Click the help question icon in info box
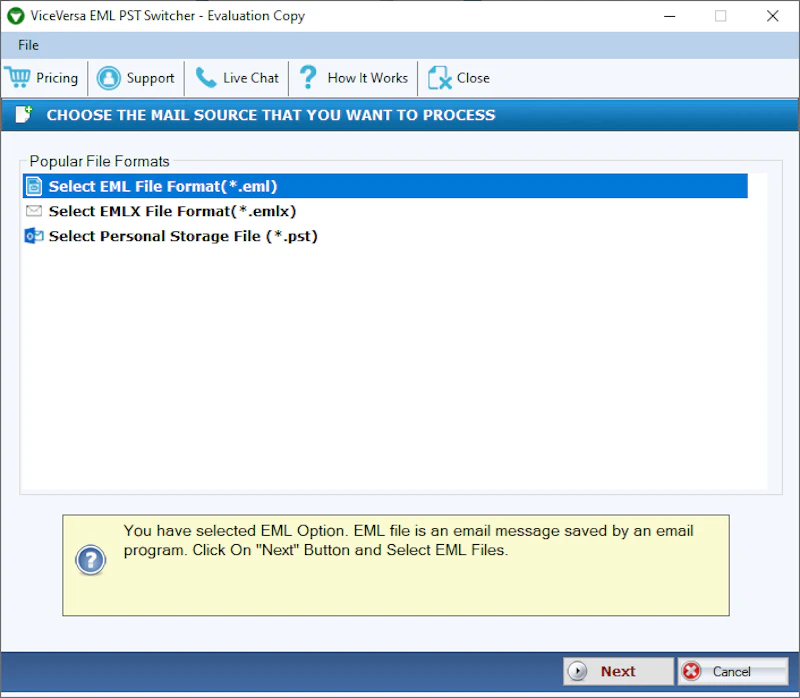Screen dimensions: 800x698 [x=90, y=560]
